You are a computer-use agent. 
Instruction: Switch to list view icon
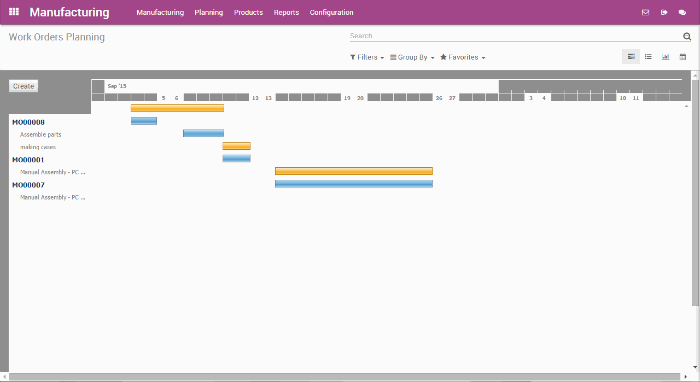[x=648, y=57]
